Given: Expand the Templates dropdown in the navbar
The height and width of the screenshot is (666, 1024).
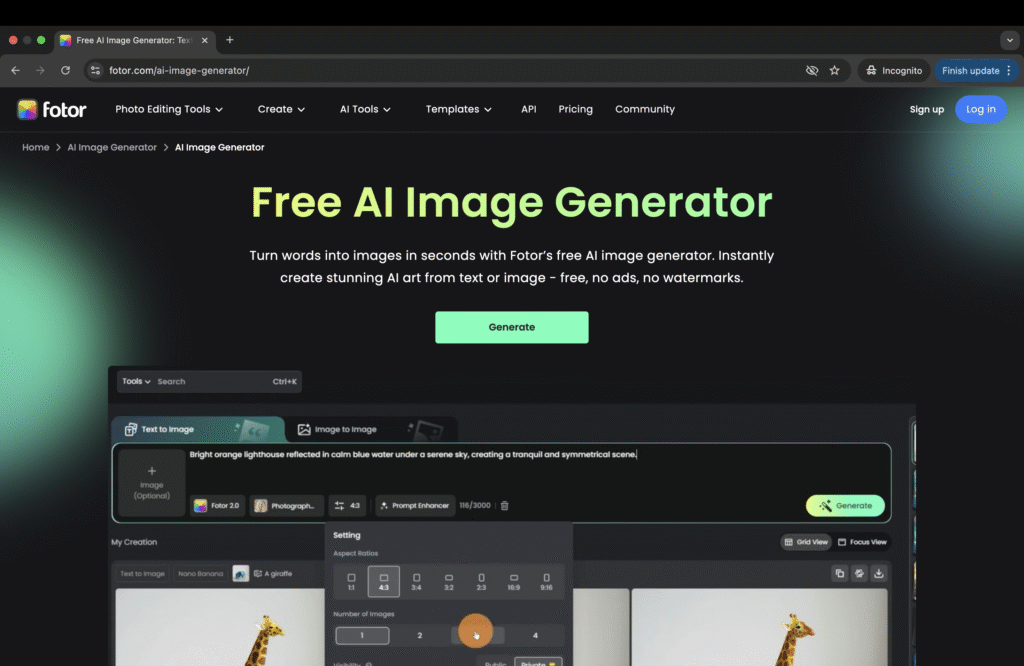Looking at the screenshot, I should [458, 109].
